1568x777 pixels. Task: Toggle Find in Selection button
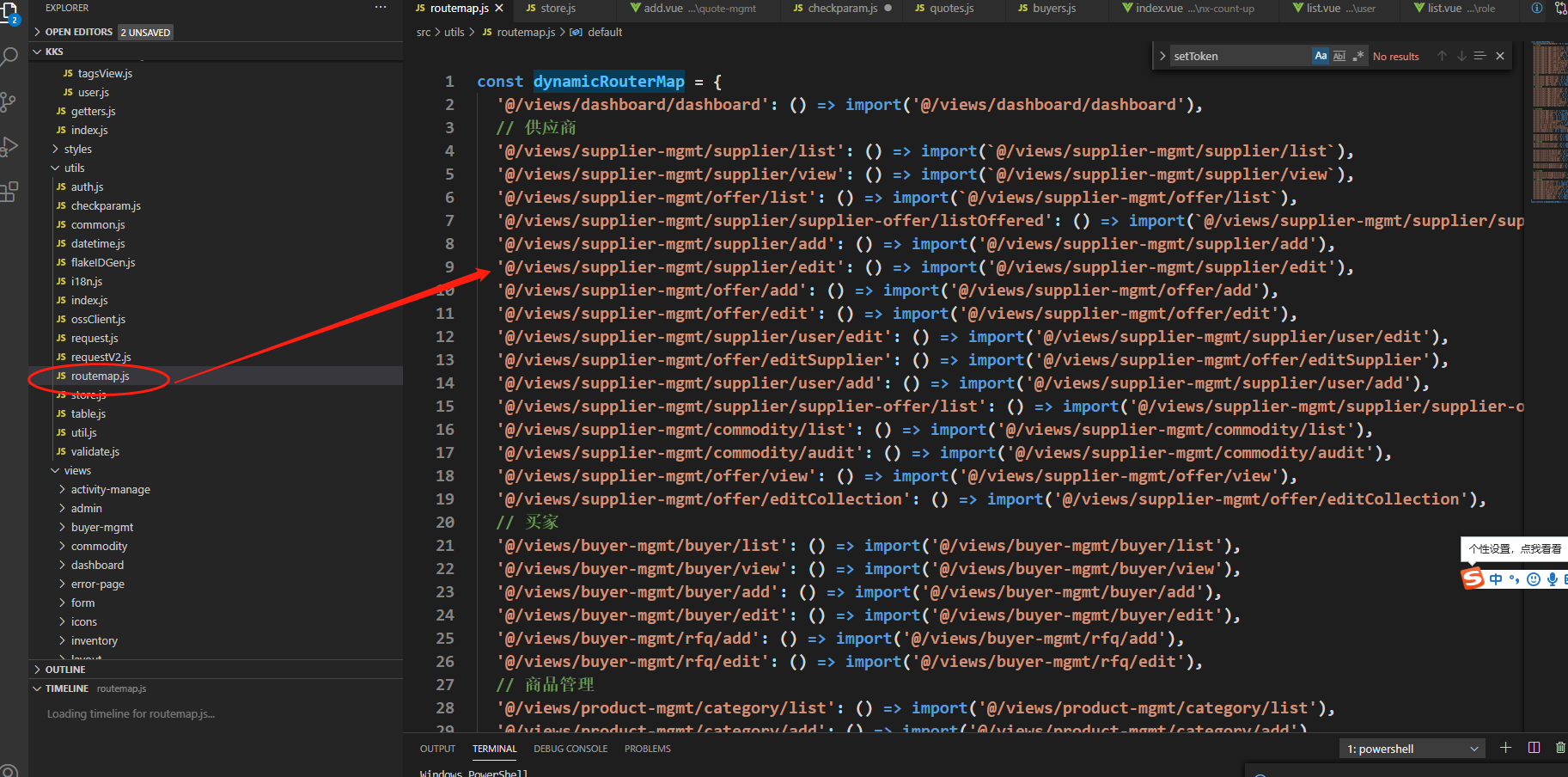pyautogui.click(x=1480, y=56)
